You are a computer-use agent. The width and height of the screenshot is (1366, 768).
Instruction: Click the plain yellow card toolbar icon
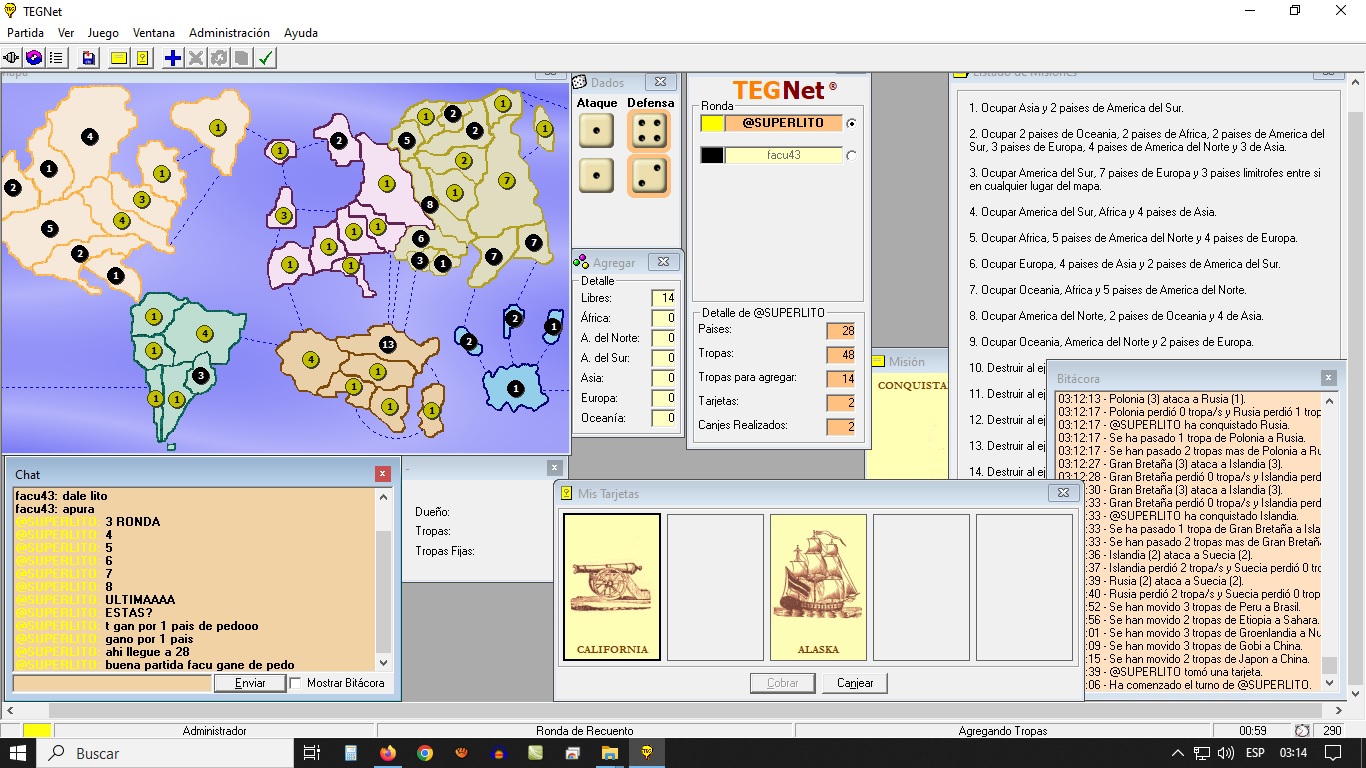click(x=119, y=58)
